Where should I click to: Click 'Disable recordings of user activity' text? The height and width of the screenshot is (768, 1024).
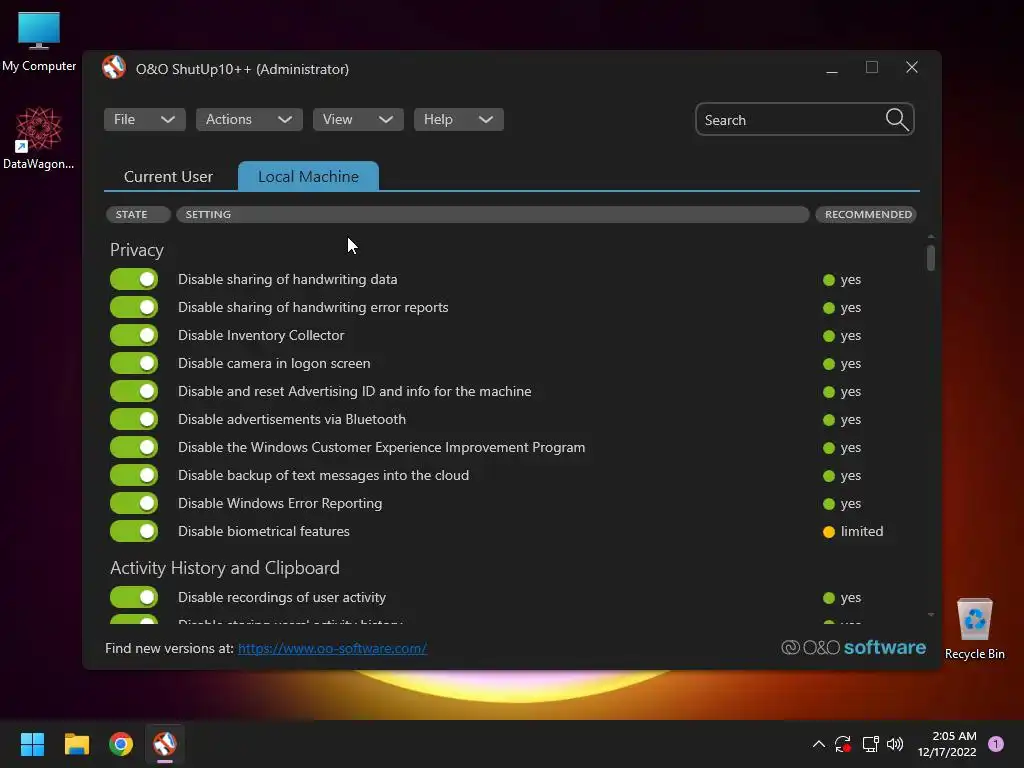click(x=282, y=597)
